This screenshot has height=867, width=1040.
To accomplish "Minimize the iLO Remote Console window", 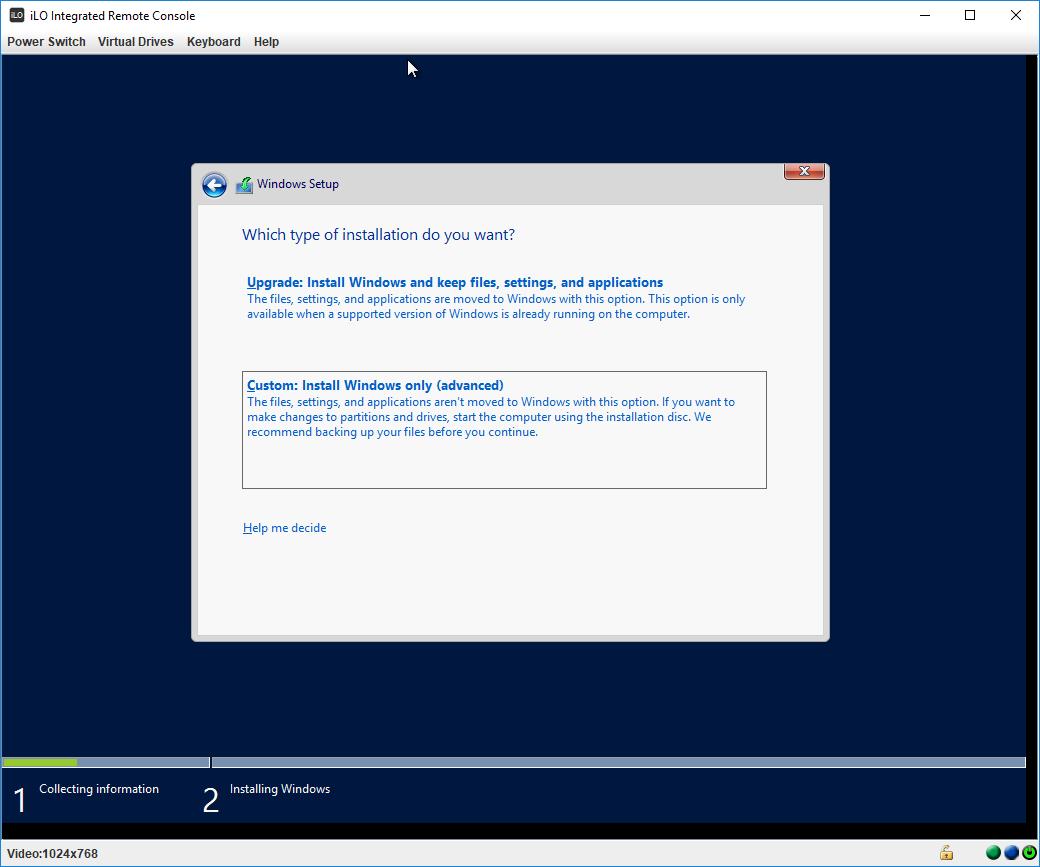I will click(x=924, y=15).
